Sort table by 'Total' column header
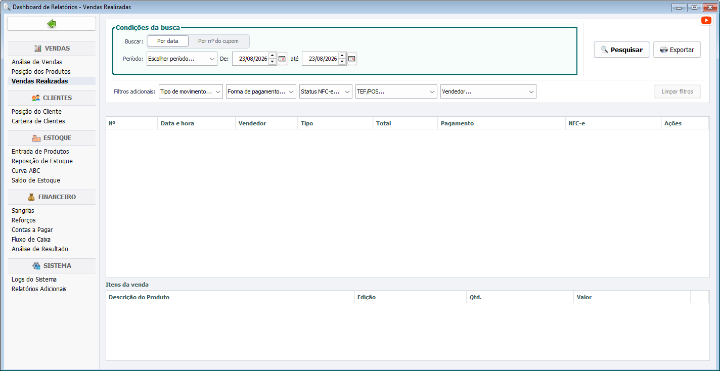The image size is (720, 371). [x=405, y=123]
